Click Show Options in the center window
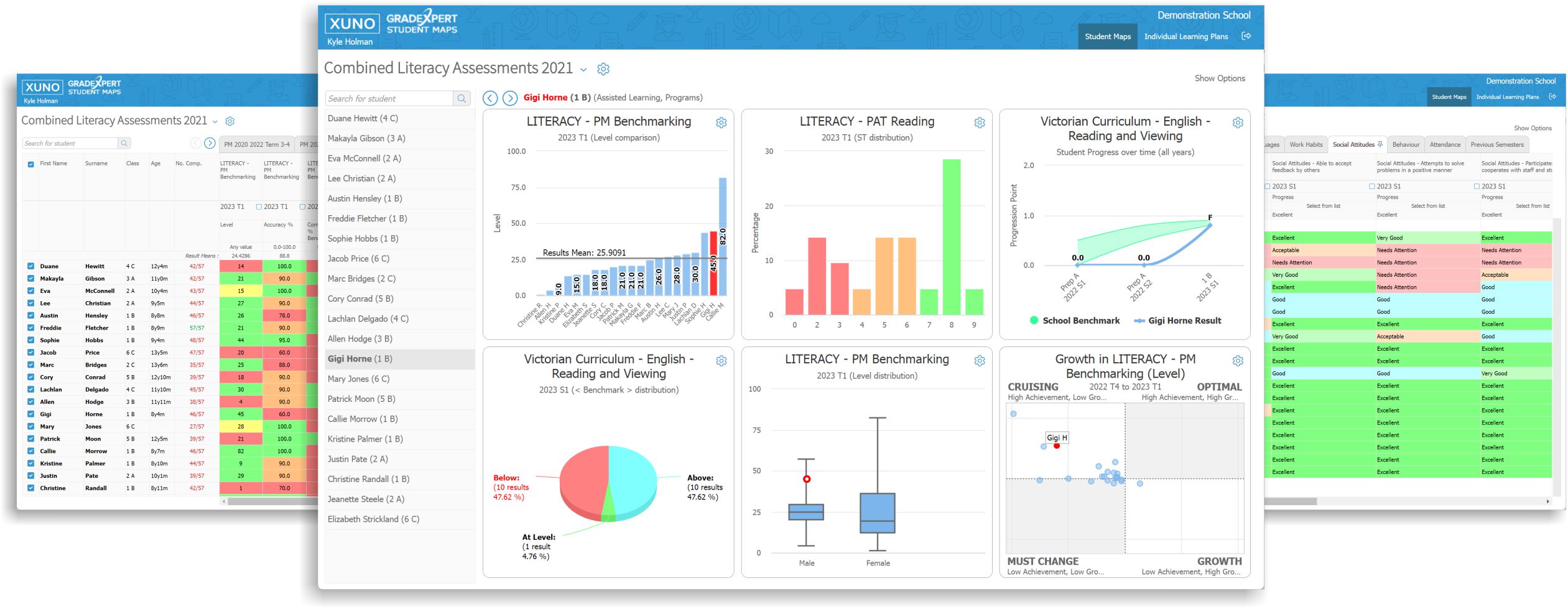The image size is (1568, 609). coord(1220,78)
